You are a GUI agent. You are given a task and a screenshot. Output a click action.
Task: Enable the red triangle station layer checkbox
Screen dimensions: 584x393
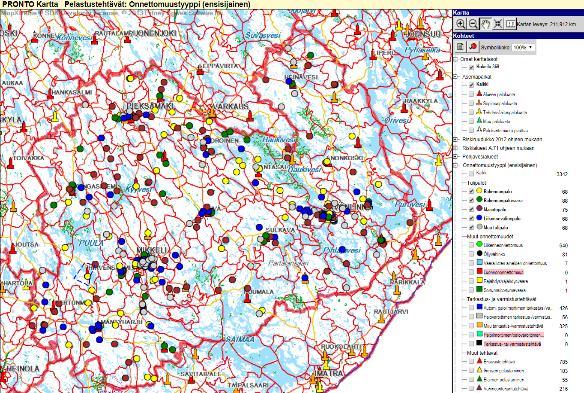click(472, 95)
